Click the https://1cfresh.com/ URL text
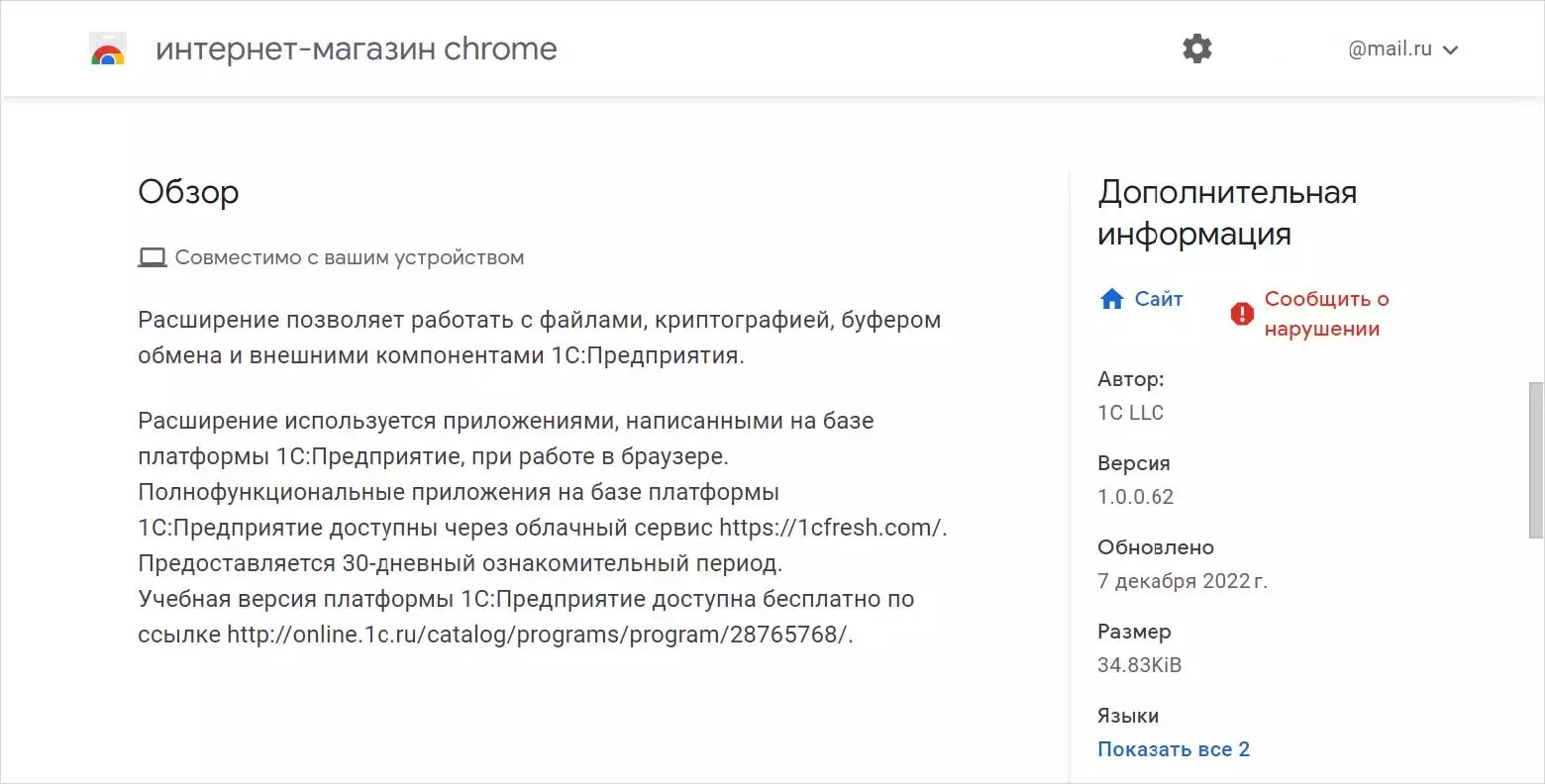Viewport: 1545px width, 784px height. coord(832,528)
